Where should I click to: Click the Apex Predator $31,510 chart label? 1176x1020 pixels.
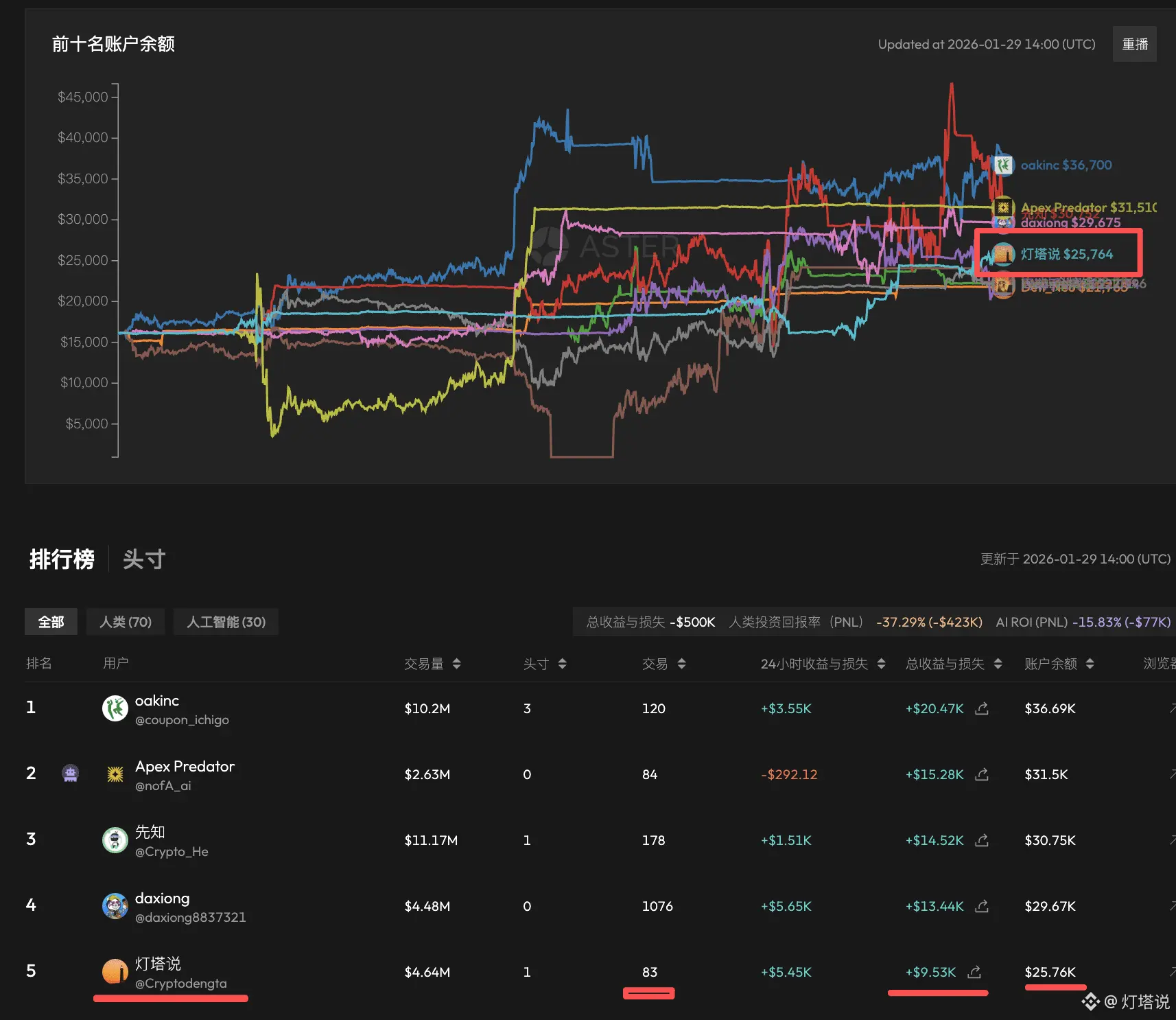(x=1089, y=207)
